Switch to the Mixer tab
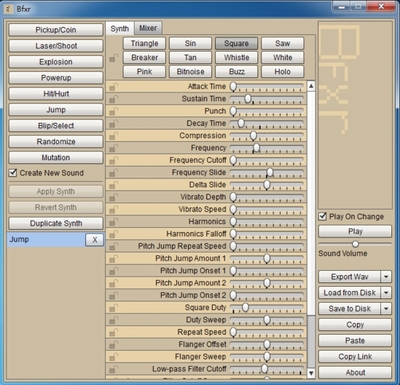The width and height of the screenshot is (400, 385). coord(148,28)
